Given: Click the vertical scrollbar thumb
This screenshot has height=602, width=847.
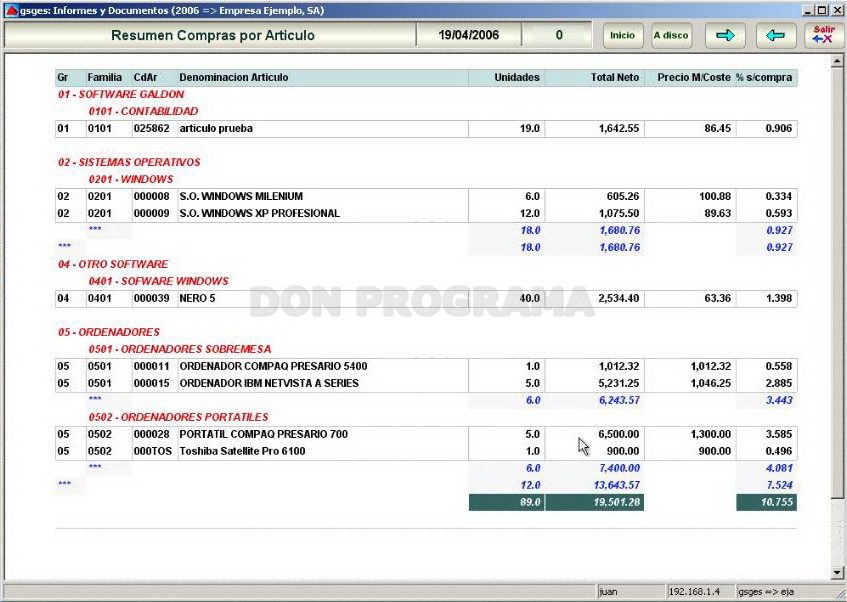Looking at the screenshot, I should click(837, 283).
